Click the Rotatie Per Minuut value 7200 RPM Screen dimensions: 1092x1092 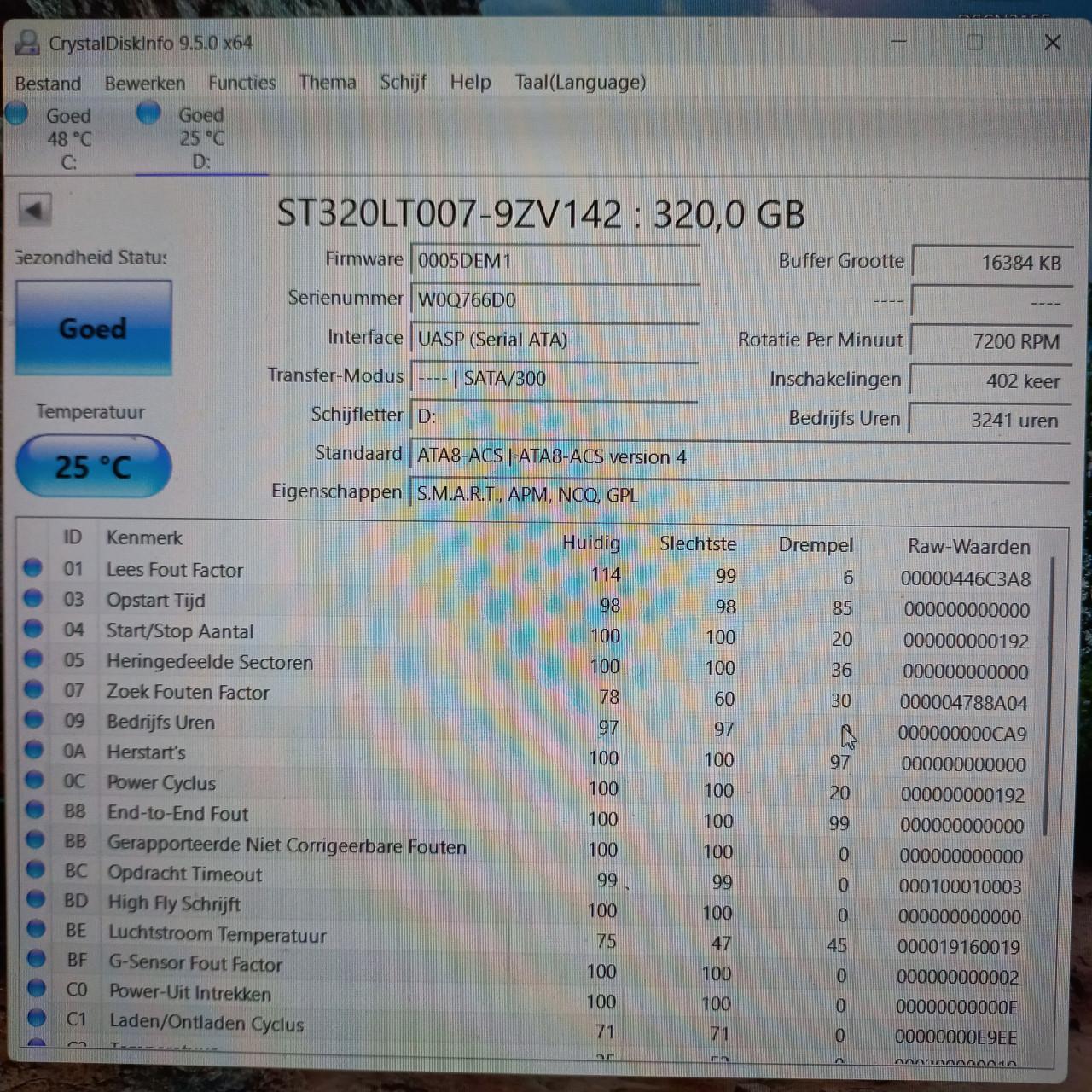tap(990, 341)
